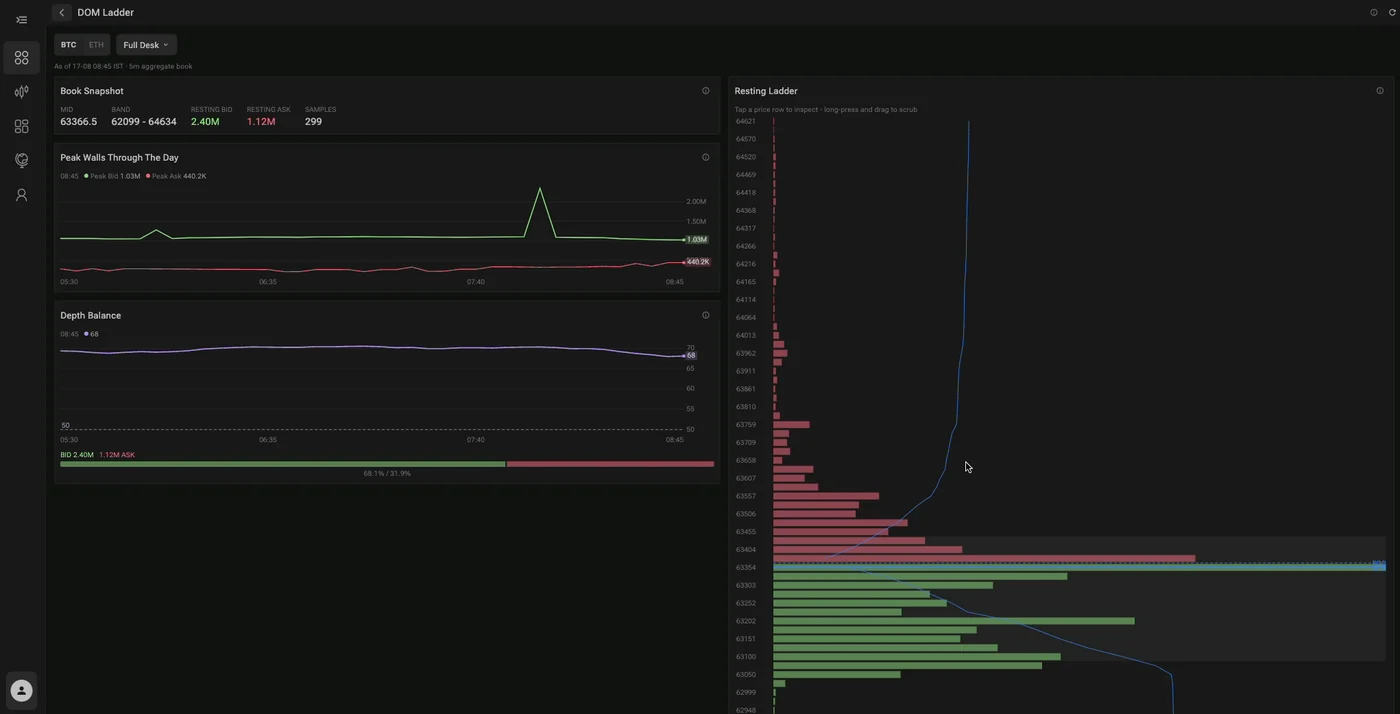Switch to the ETH asset tab
Screen dimensions: 1400x714
[96, 45]
